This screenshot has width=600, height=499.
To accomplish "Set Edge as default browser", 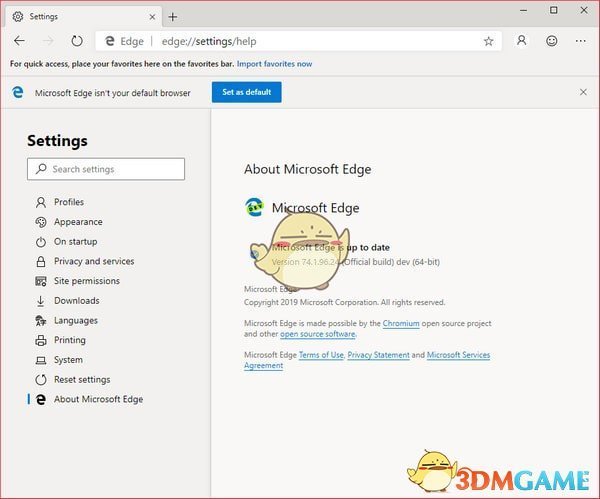I will click(x=246, y=92).
